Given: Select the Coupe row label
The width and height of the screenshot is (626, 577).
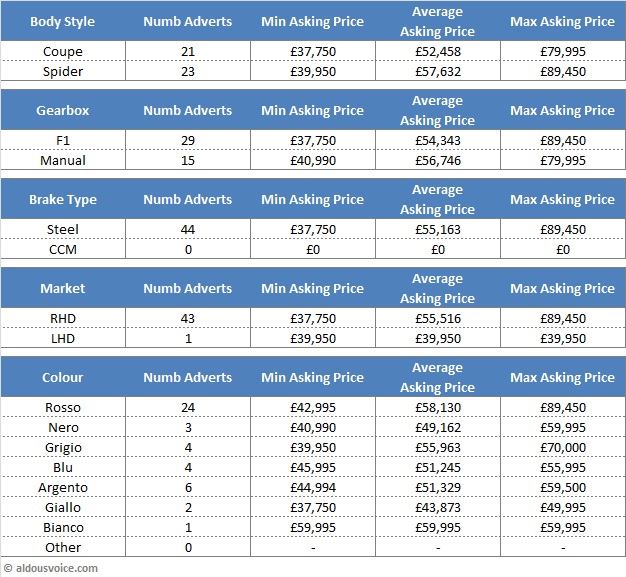Looking at the screenshot, I should click(x=63, y=51).
